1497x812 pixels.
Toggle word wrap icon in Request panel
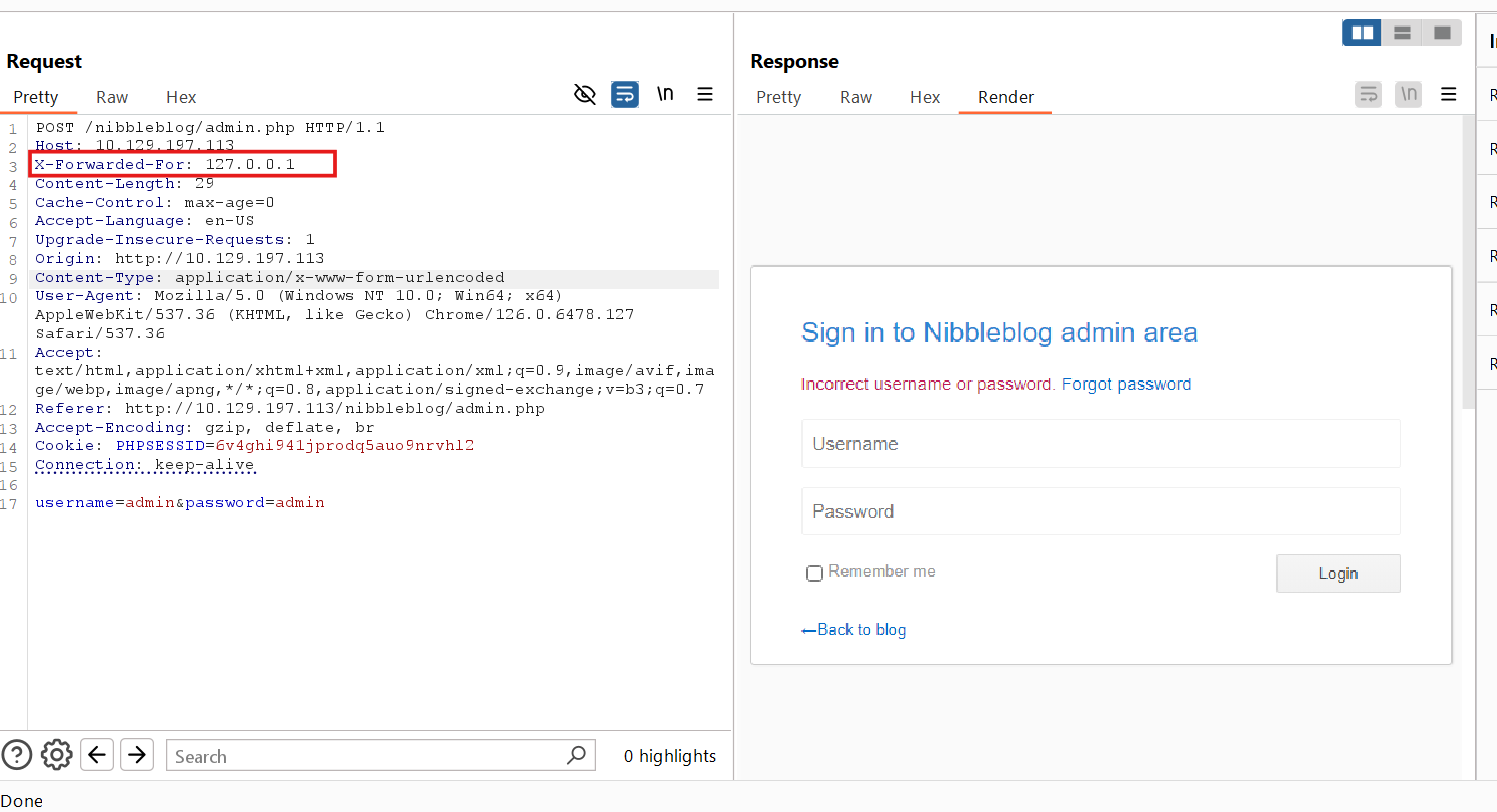coord(625,95)
